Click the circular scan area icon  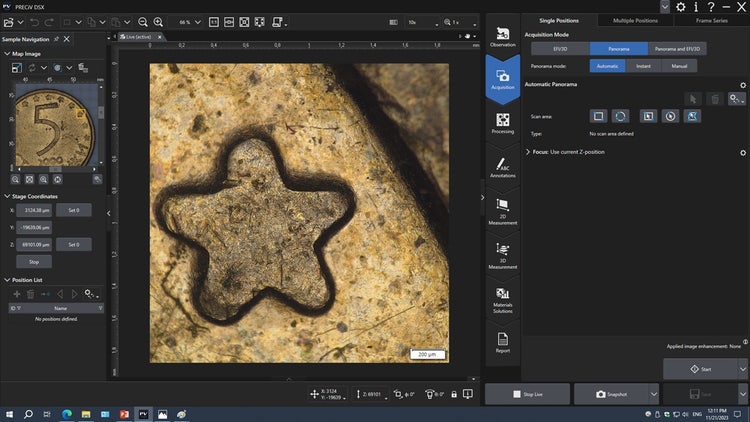pos(620,116)
